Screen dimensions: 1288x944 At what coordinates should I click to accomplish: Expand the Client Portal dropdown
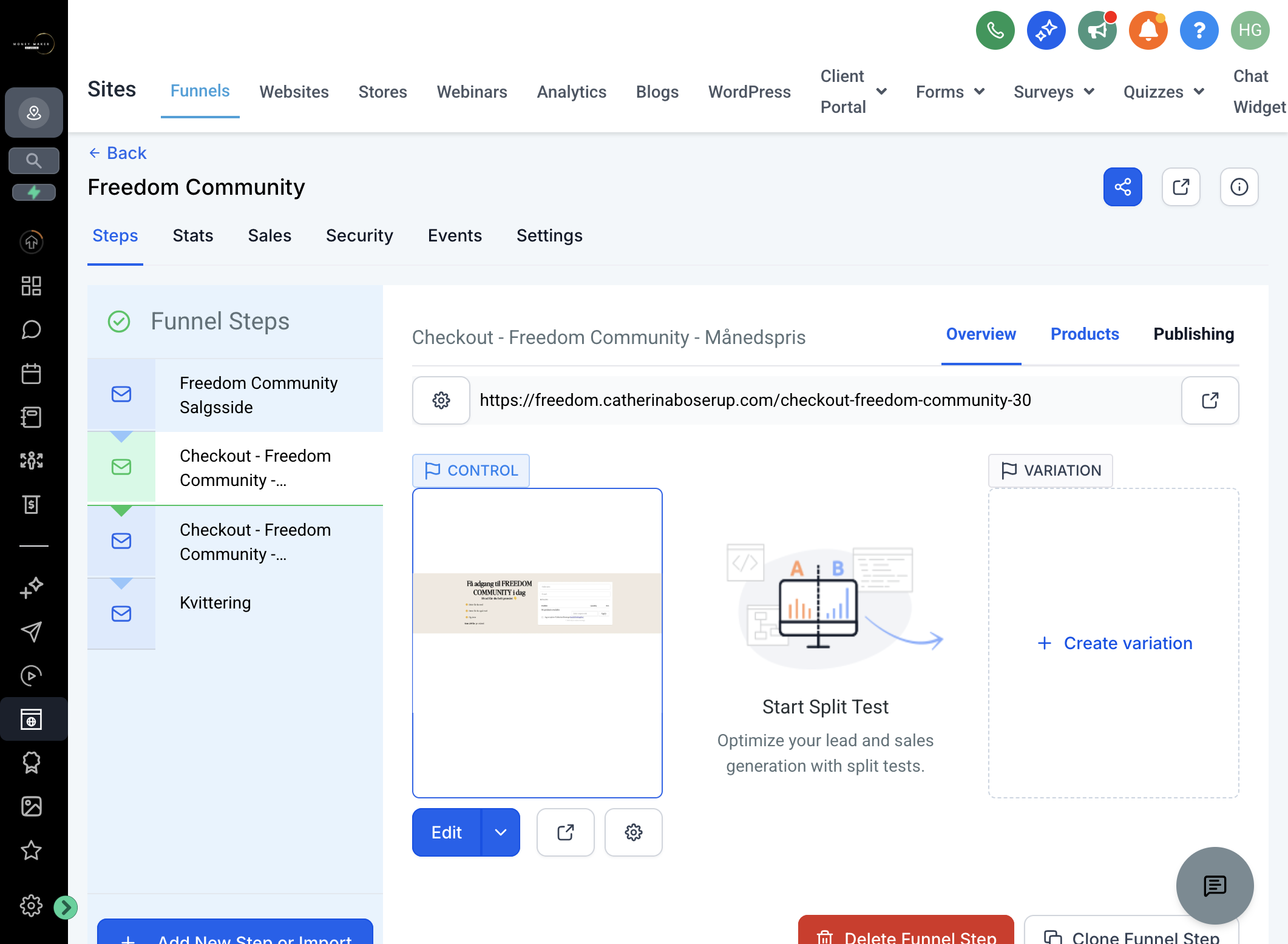(882, 92)
